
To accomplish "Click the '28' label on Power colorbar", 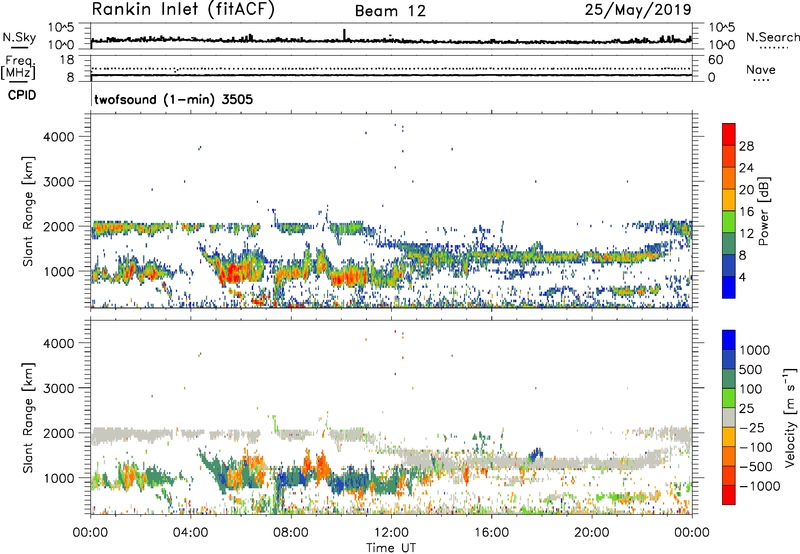I will (746, 146).
